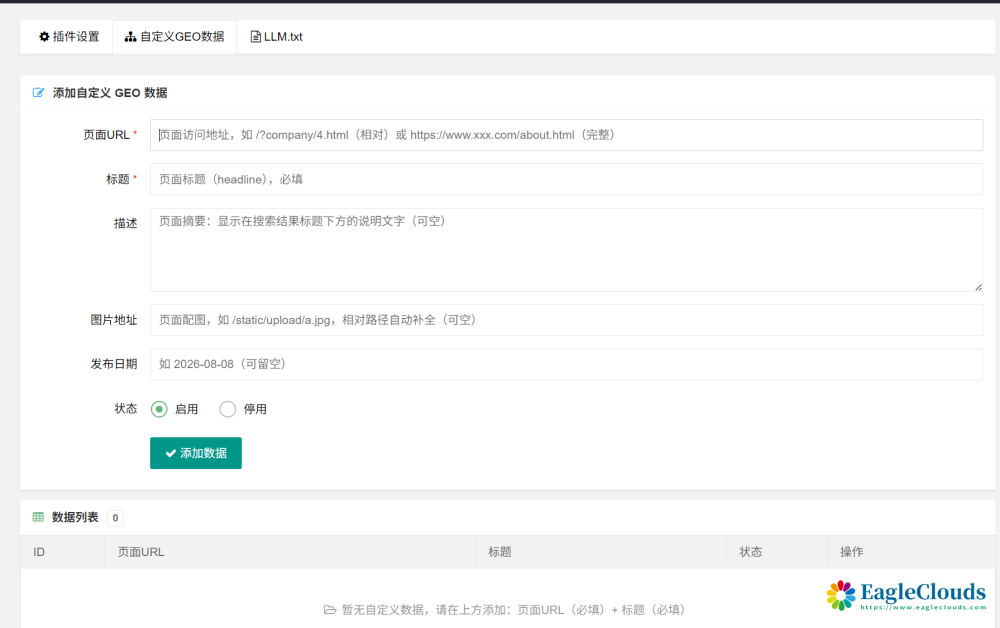This screenshot has width=1000, height=628.
Task: Click the 发布日期 date field
Action: (x=566, y=364)
